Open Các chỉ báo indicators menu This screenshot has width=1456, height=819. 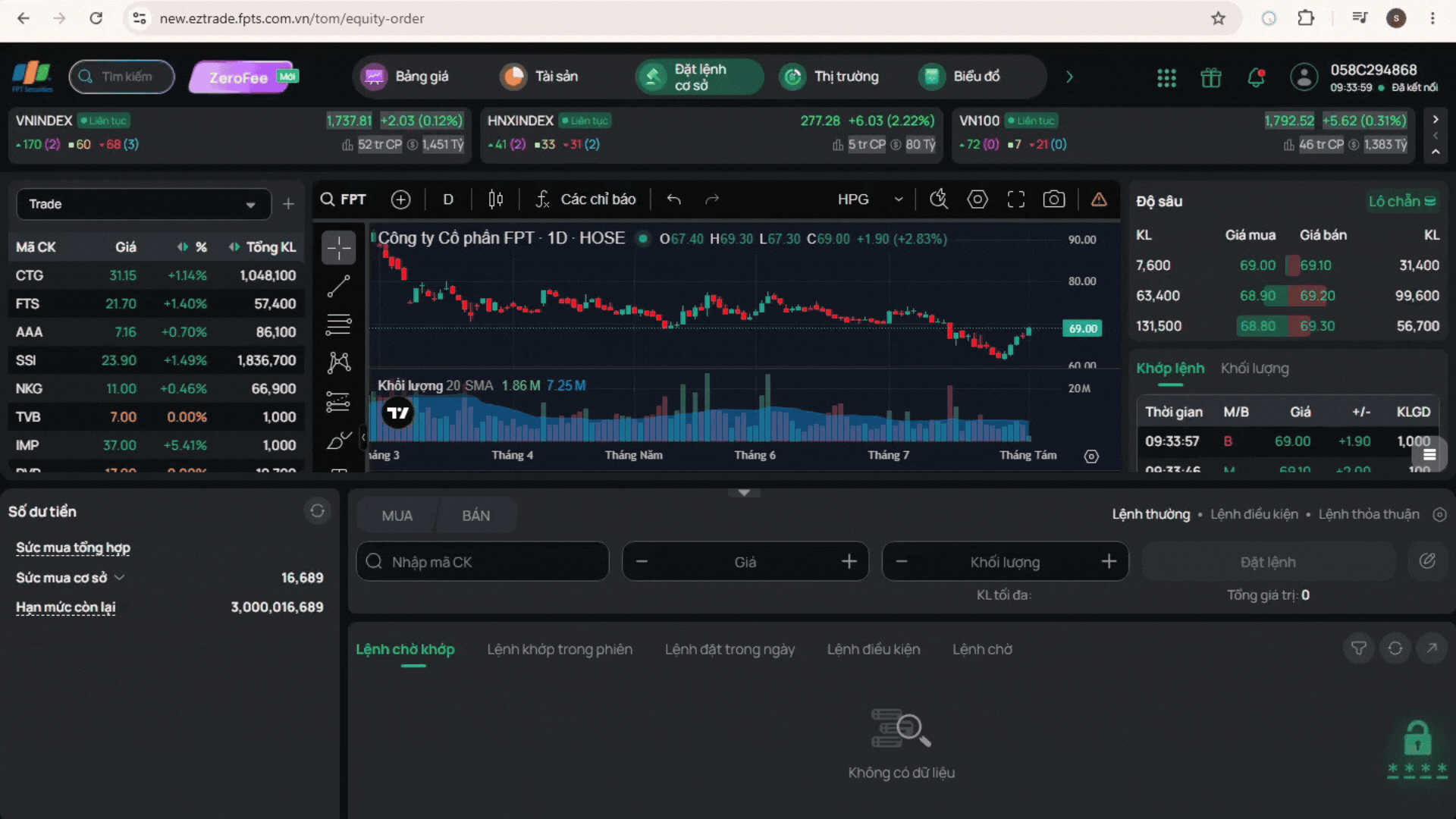coord(585,199)
